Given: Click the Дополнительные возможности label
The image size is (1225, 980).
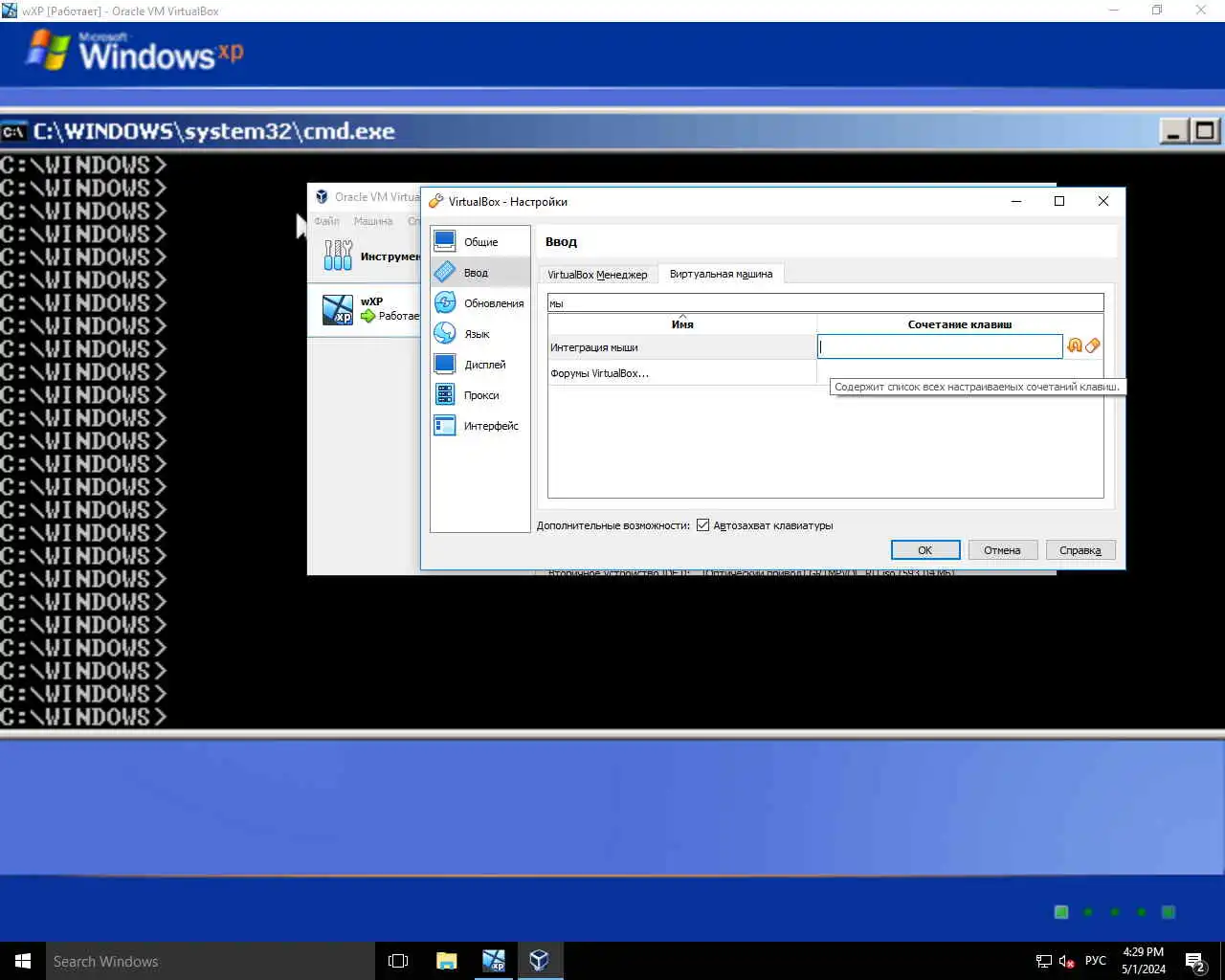Looking at the screenshot, I should pyautogui.click(x=612, y=525).
